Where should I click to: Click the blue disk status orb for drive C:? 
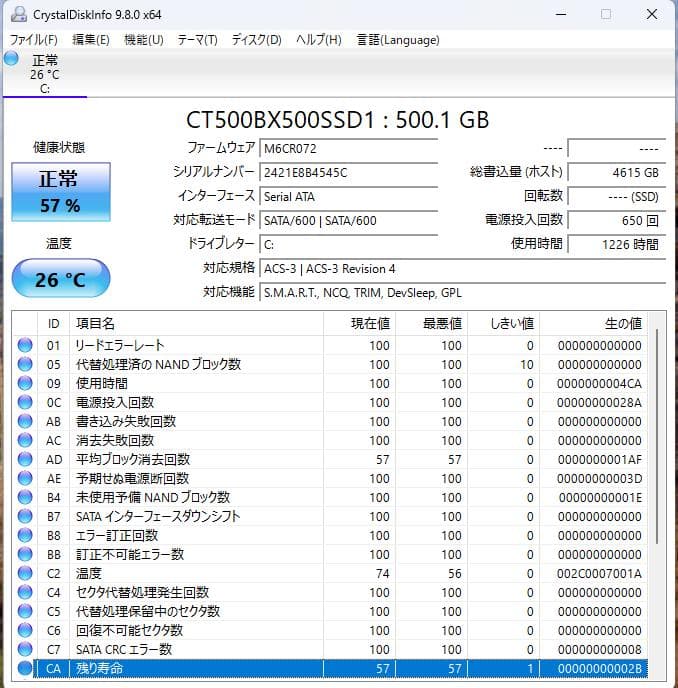tap(11, 58)
